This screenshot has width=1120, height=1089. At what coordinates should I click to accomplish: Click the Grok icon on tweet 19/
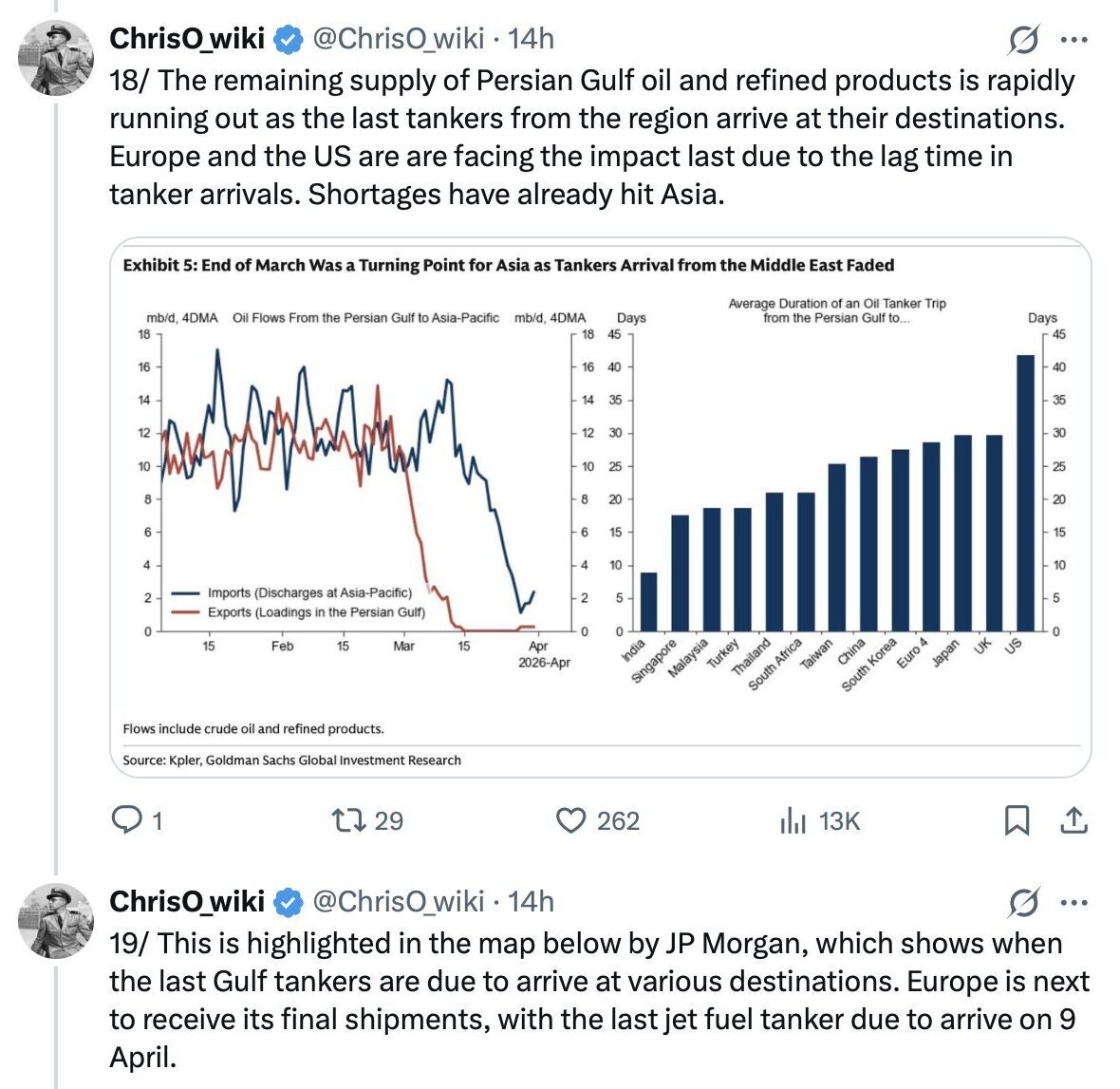(1023, 903)
